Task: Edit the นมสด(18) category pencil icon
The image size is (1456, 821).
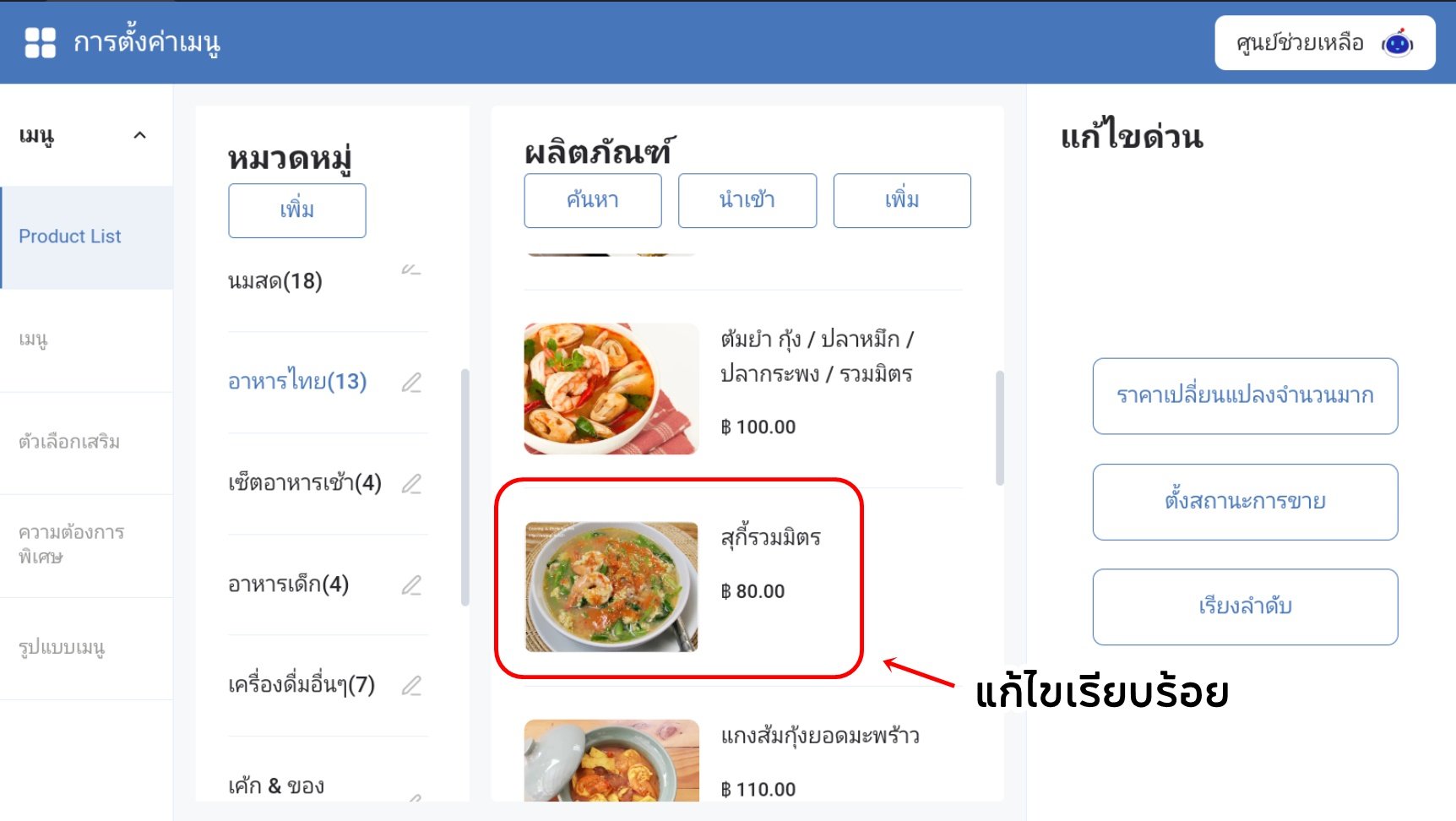Action: pos(411,269)
